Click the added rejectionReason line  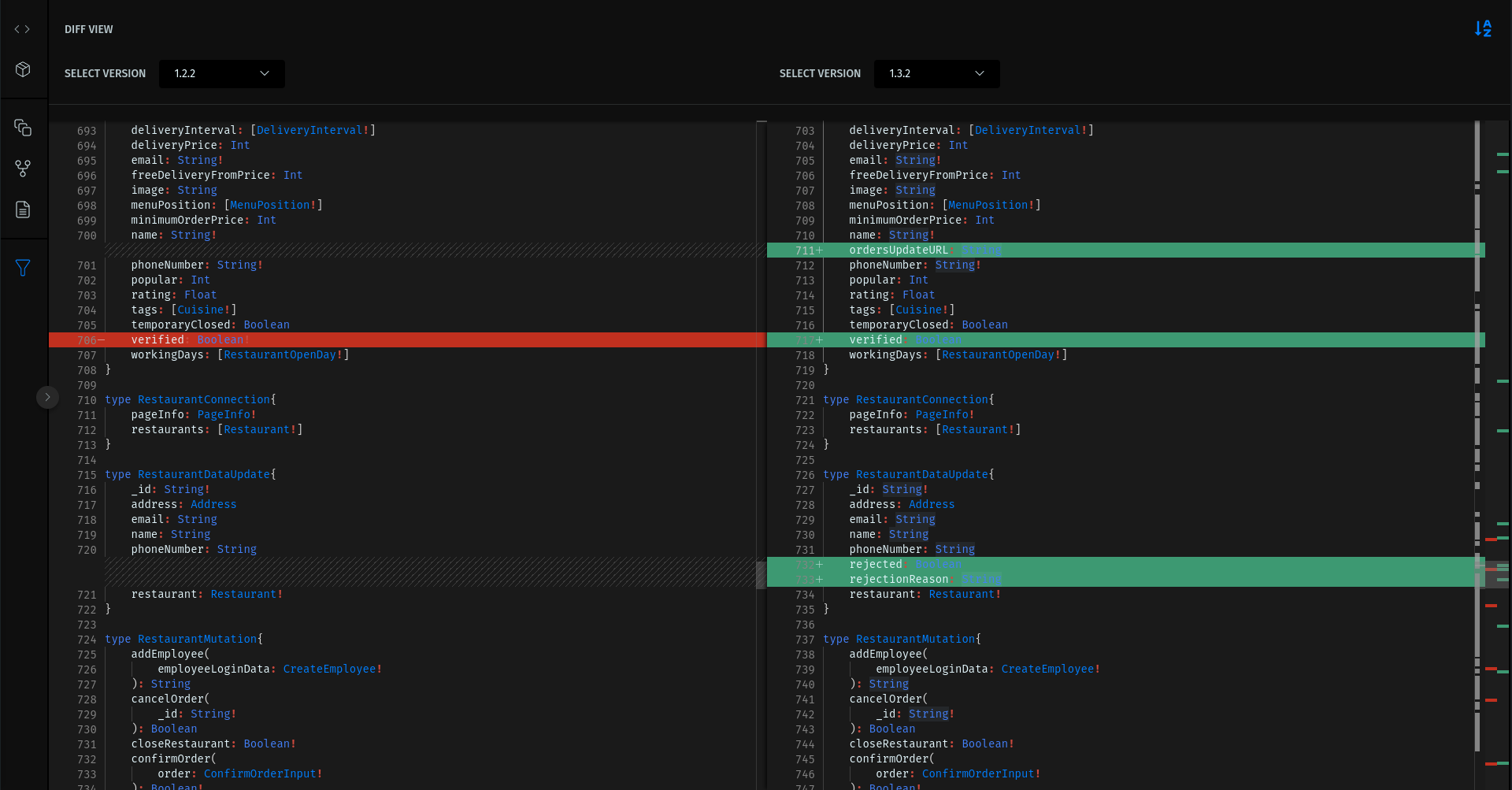point(898,580)
